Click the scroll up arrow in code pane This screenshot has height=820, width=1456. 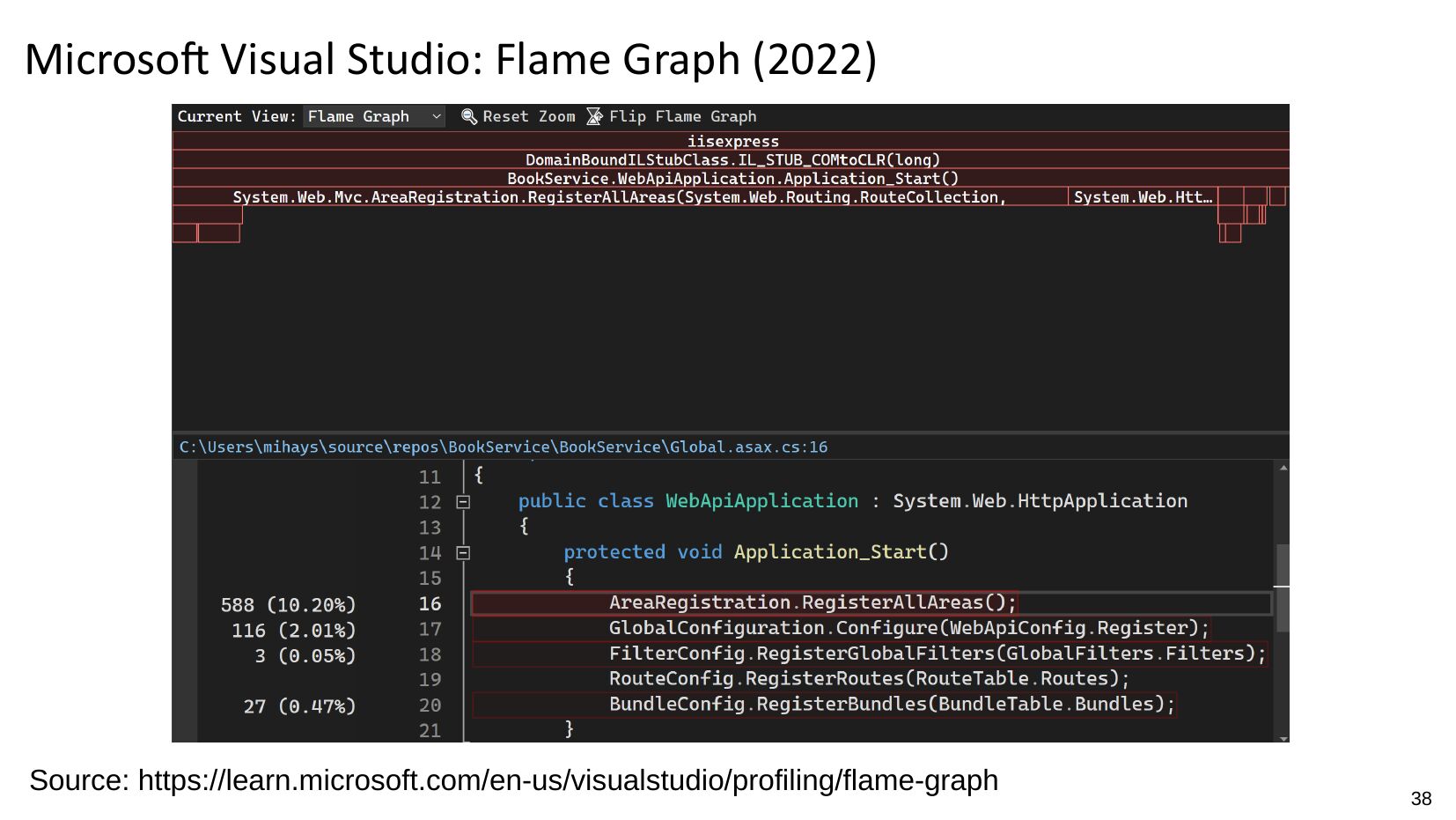[x=1283, y=469]
